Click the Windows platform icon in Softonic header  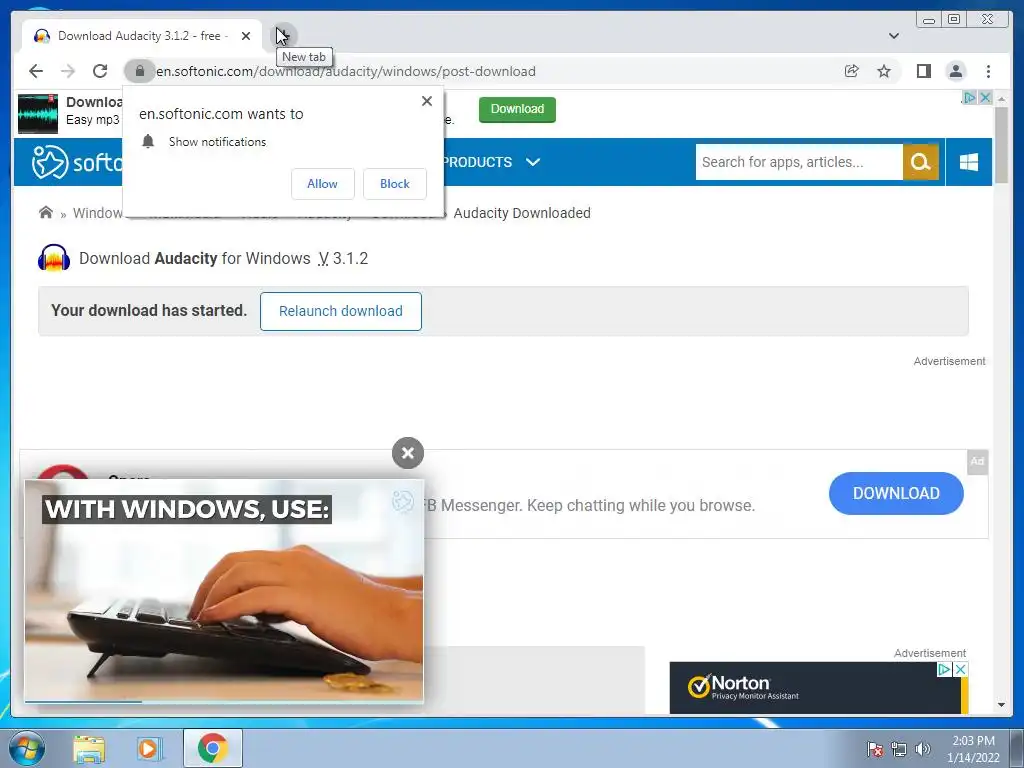click(968, 162)
